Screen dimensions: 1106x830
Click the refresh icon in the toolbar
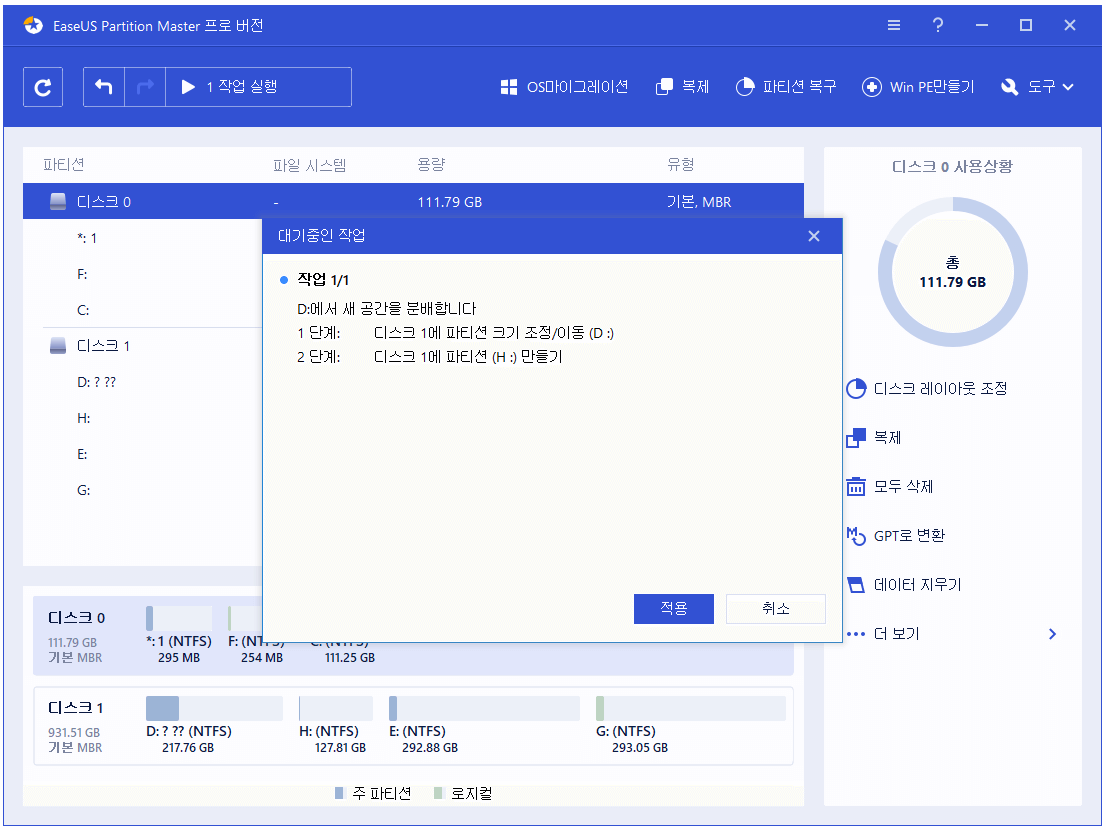pos(43,87)
